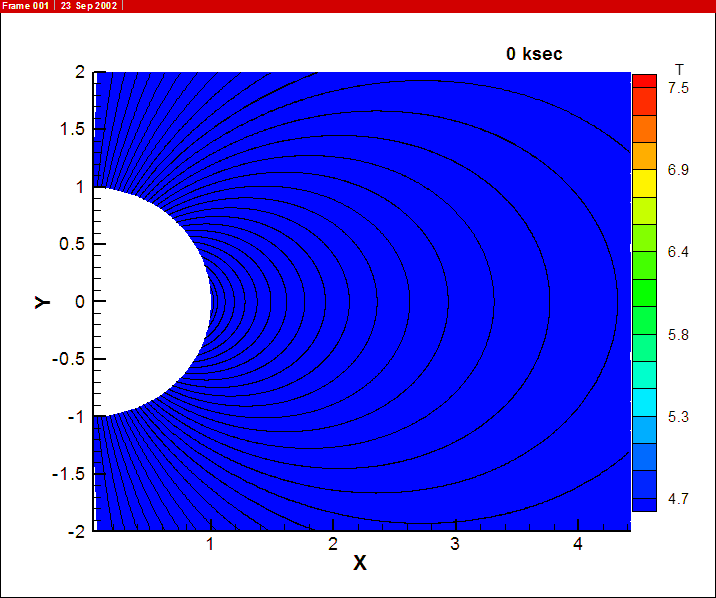
Task: Select the Y axis title
Action: click(x=42, y=301)
